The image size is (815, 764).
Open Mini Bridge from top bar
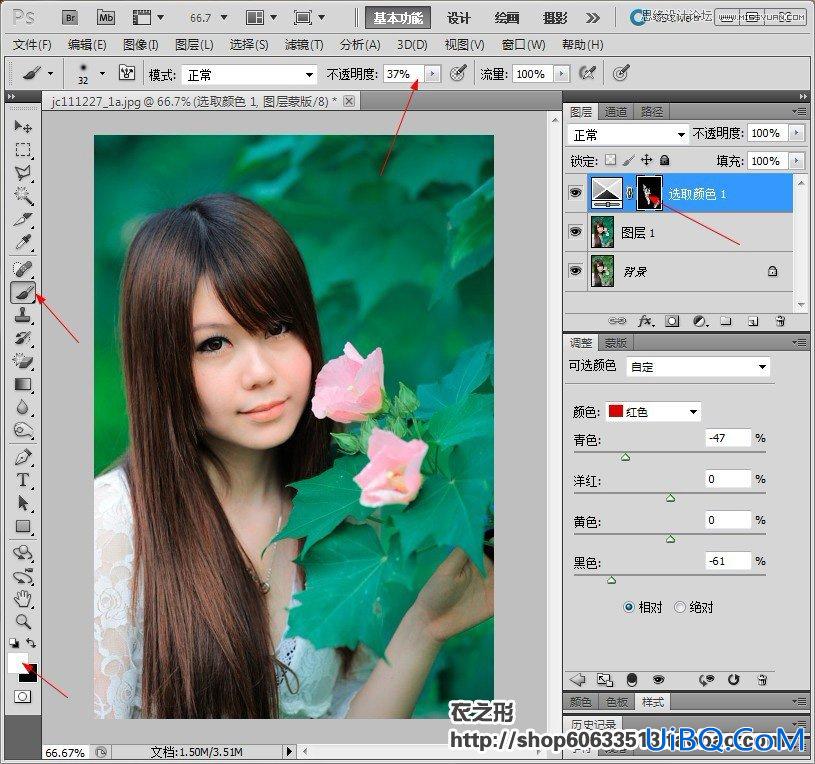(106, 18)
